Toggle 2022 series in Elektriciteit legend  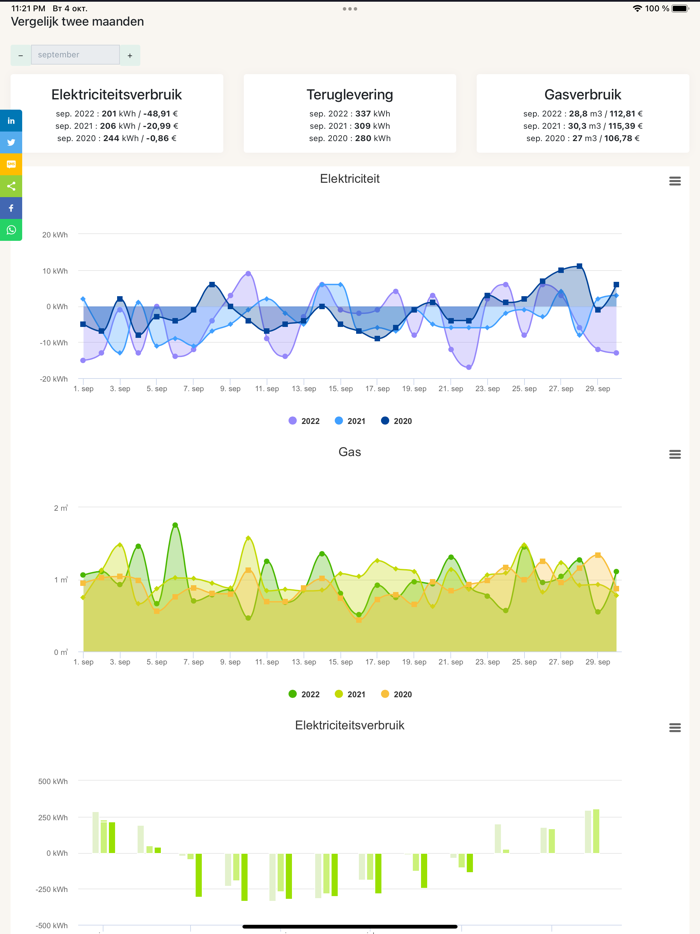304,421
